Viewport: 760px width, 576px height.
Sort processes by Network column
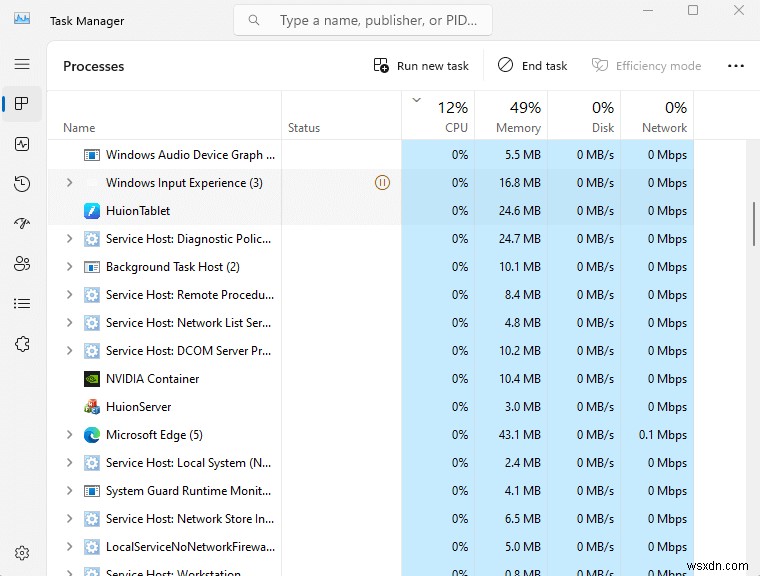coord(657,116)
